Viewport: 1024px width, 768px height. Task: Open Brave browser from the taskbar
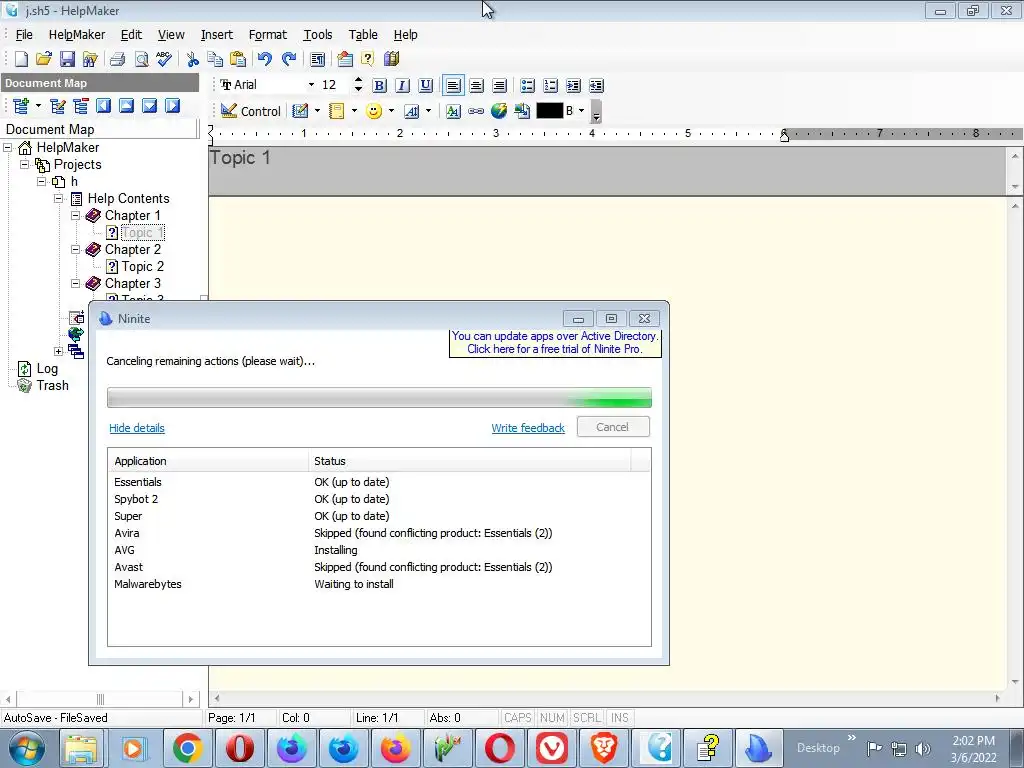pyautogui.click(x=604, y=748)
